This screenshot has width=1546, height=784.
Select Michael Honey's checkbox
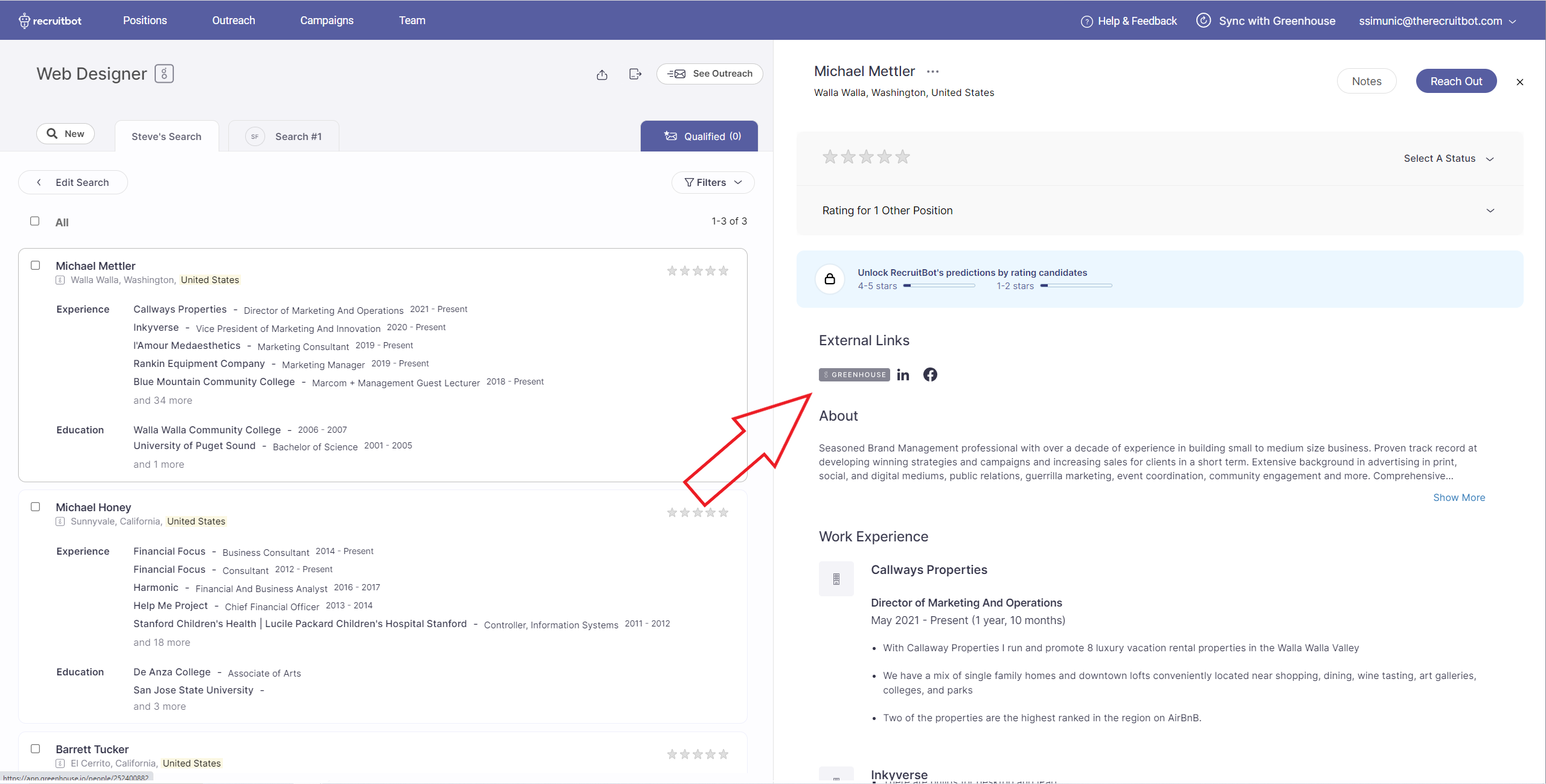point(36,507)
